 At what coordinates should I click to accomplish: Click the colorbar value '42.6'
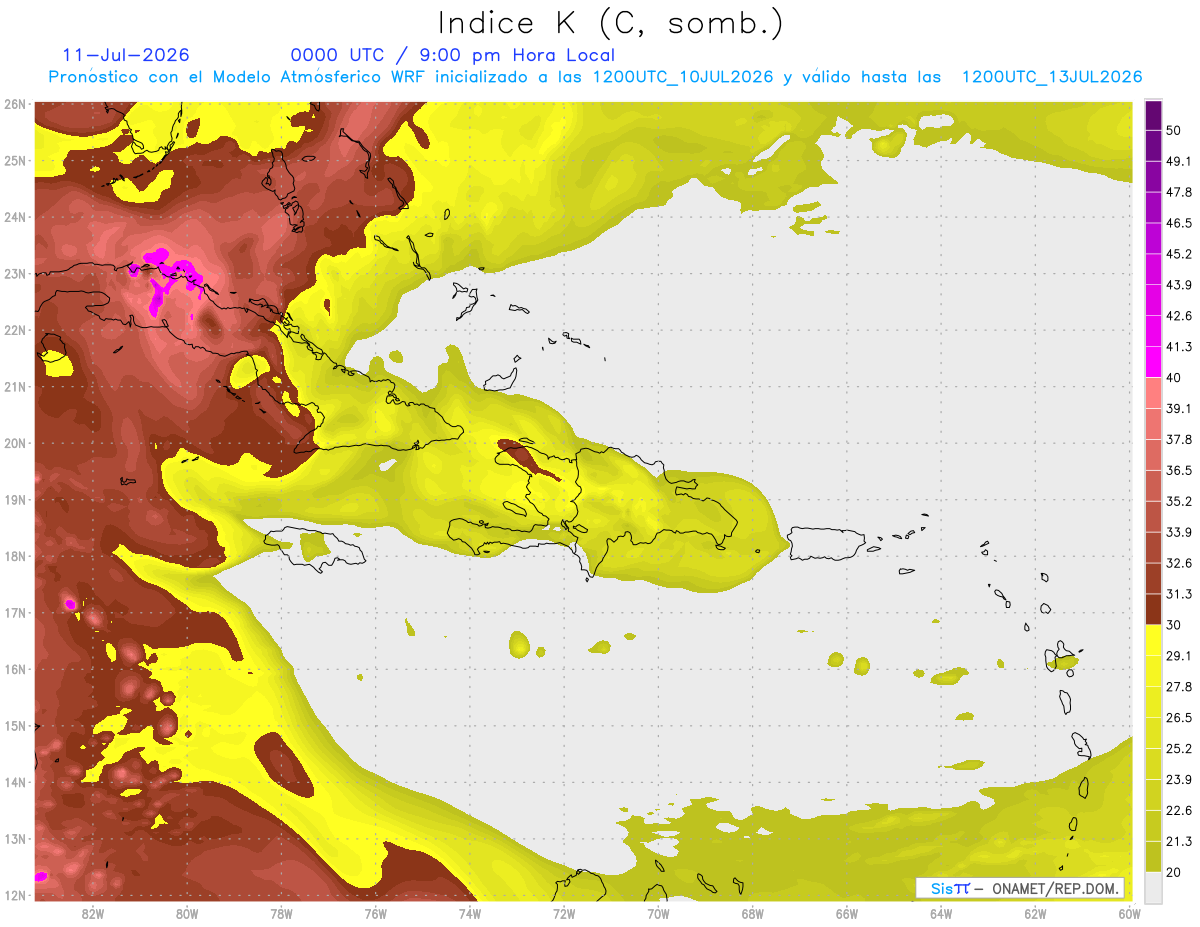coord(1179,316)
